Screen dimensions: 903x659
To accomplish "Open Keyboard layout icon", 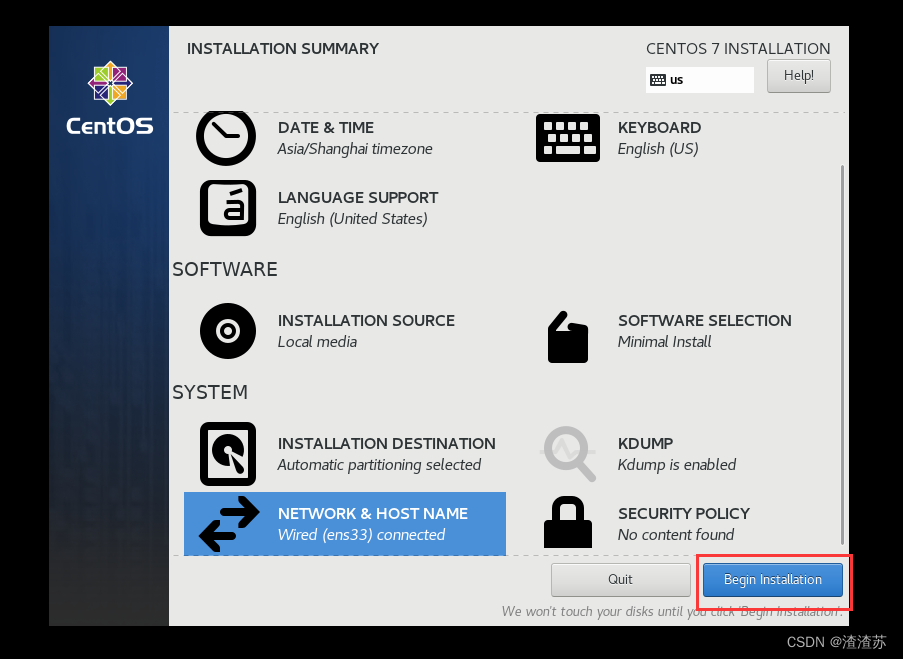I will tap(568, 138).
